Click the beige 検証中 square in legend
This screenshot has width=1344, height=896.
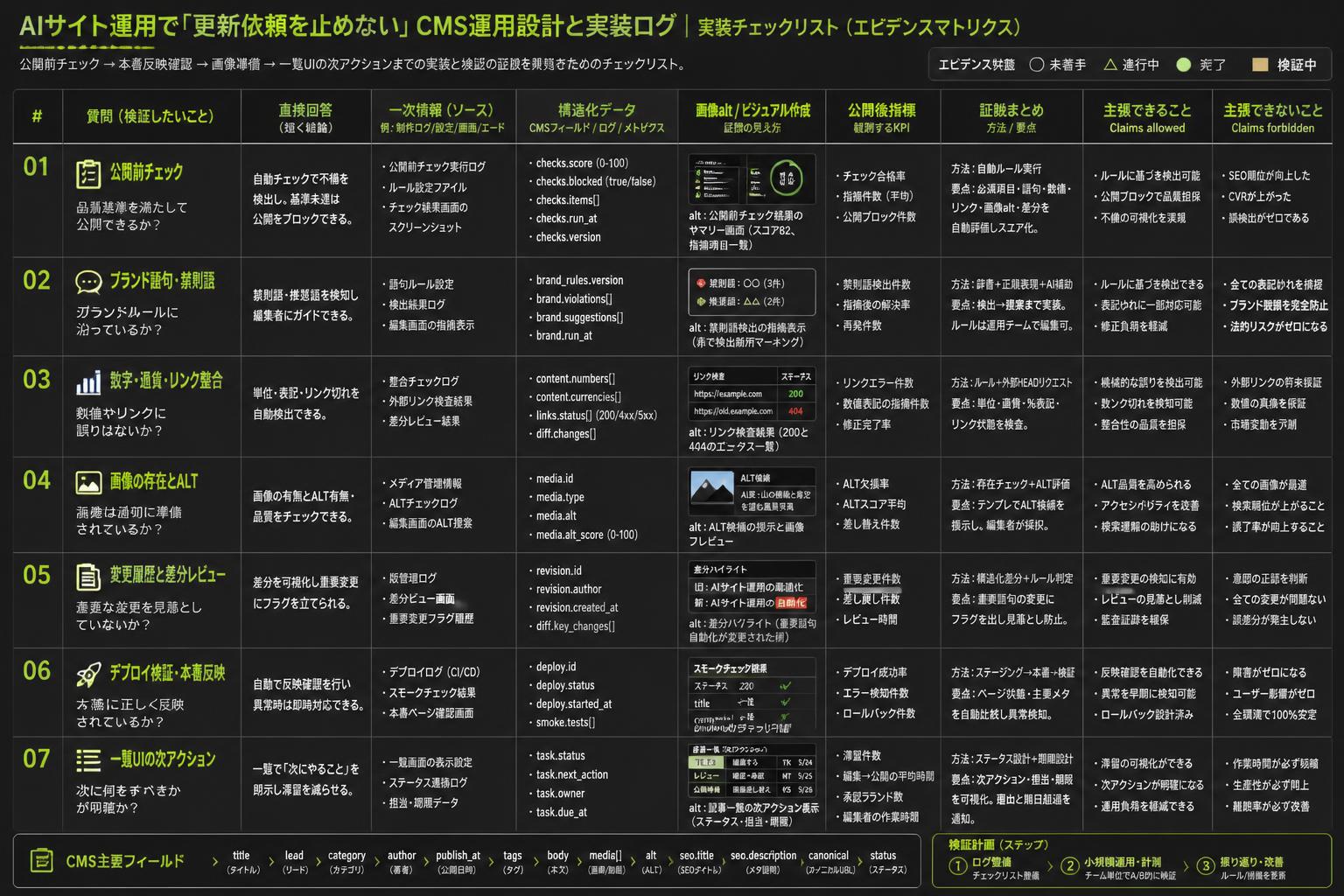(x=1260, y=64)
